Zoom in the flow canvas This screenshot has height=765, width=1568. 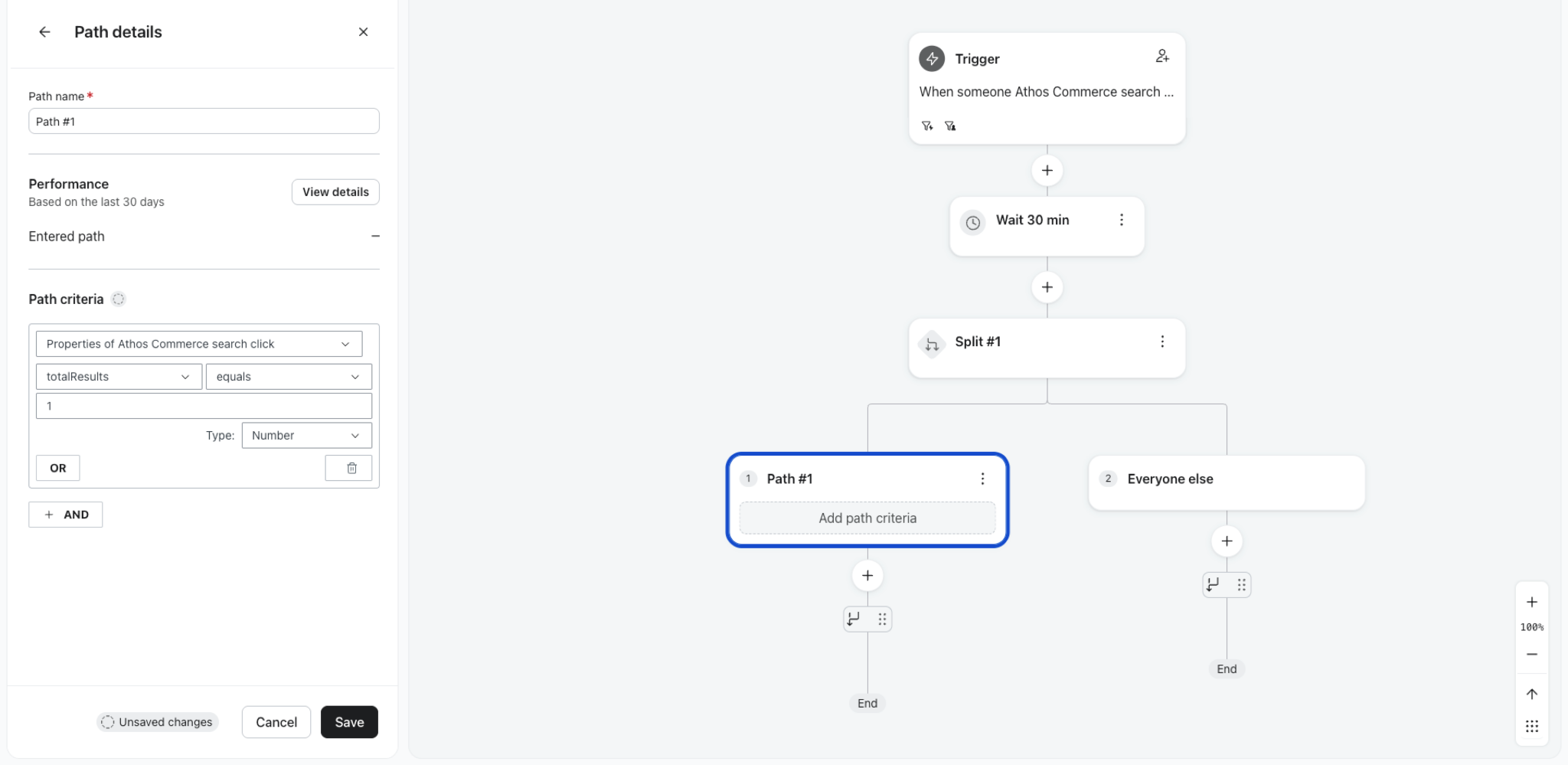click(x=1532, y=602)
